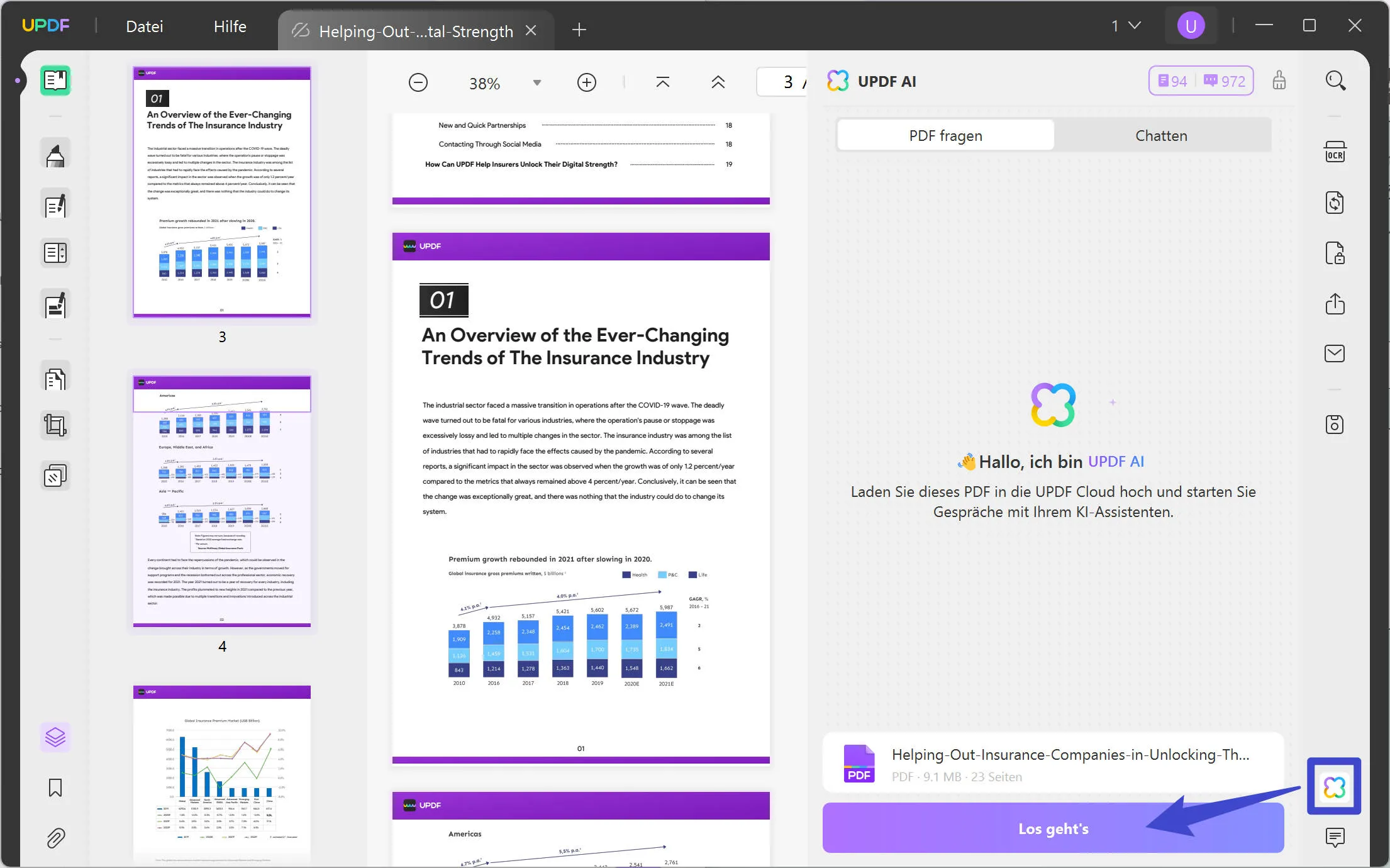The image size is (1390, 868).
Task: Select the page 5 chart thumbnail
Action: (x=222, y=775)
